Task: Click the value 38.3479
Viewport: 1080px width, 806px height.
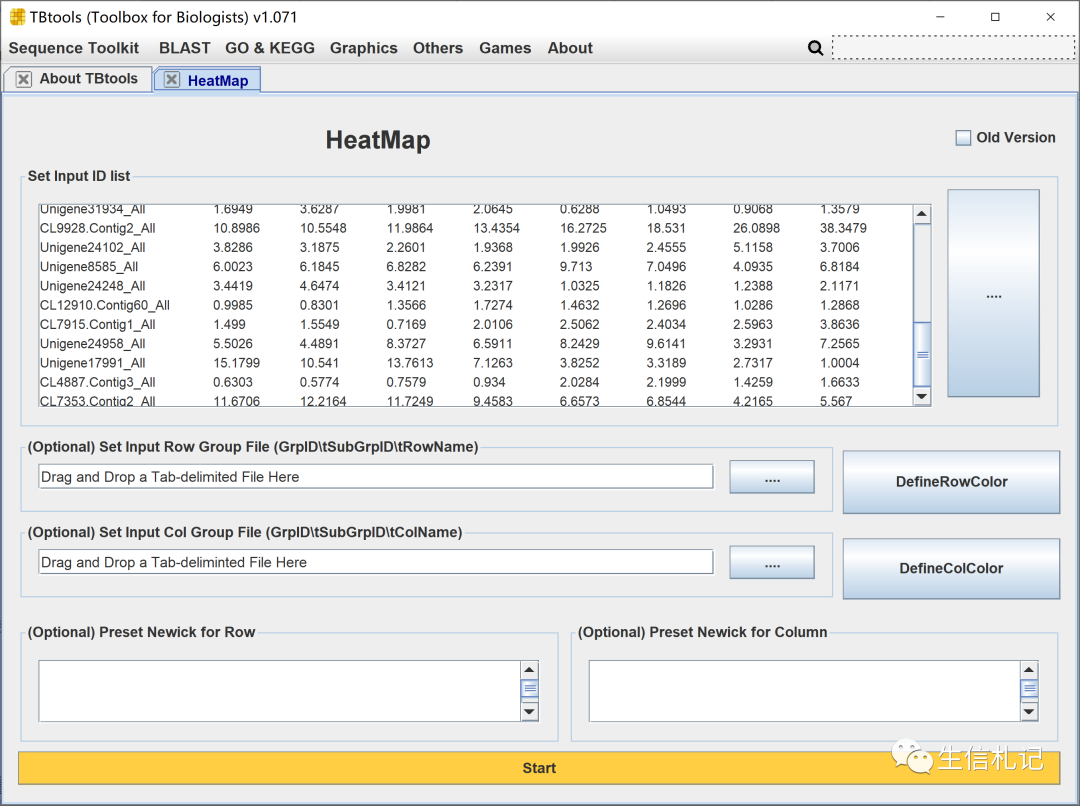Action: click(843, 228)
